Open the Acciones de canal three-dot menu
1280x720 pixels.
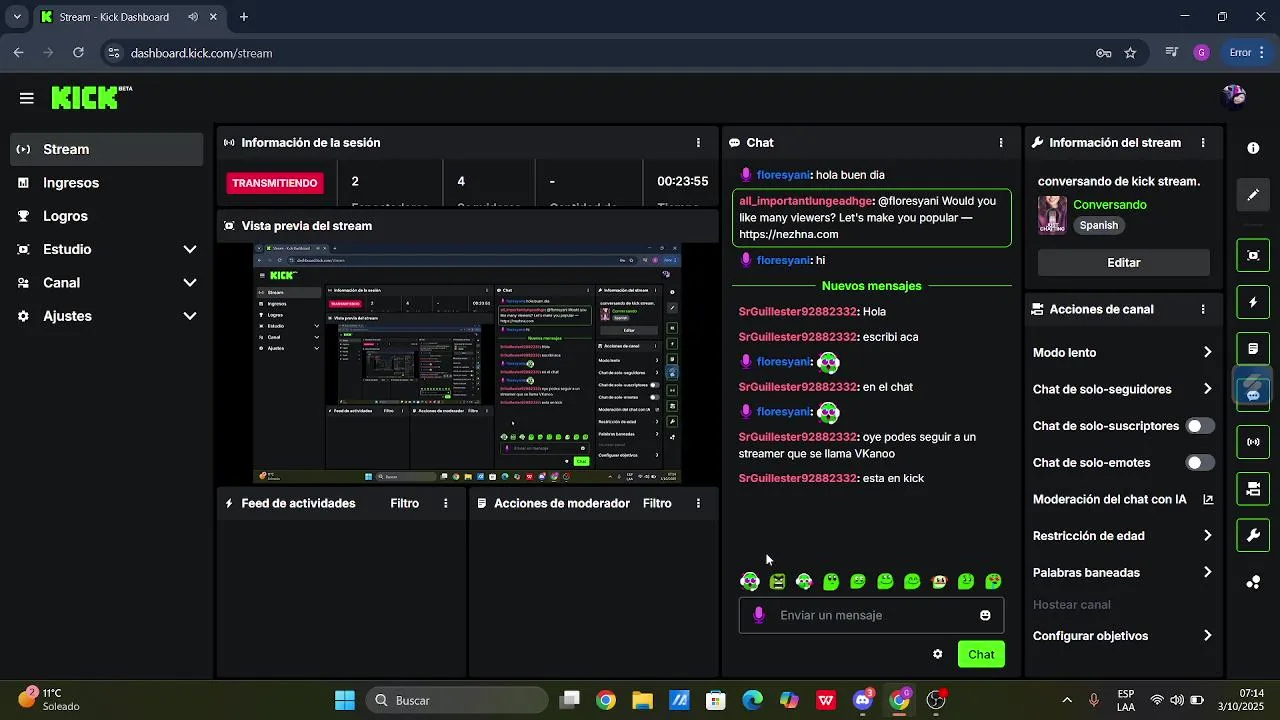click(1203, 310)
